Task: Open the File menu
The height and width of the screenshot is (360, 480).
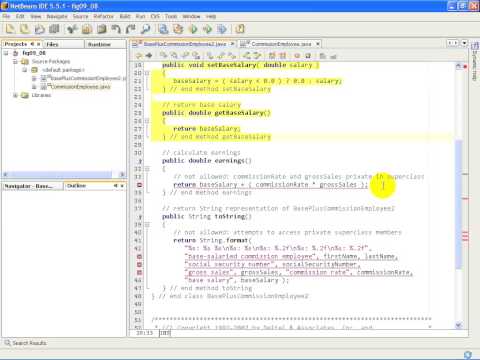Action: point(6,16)
